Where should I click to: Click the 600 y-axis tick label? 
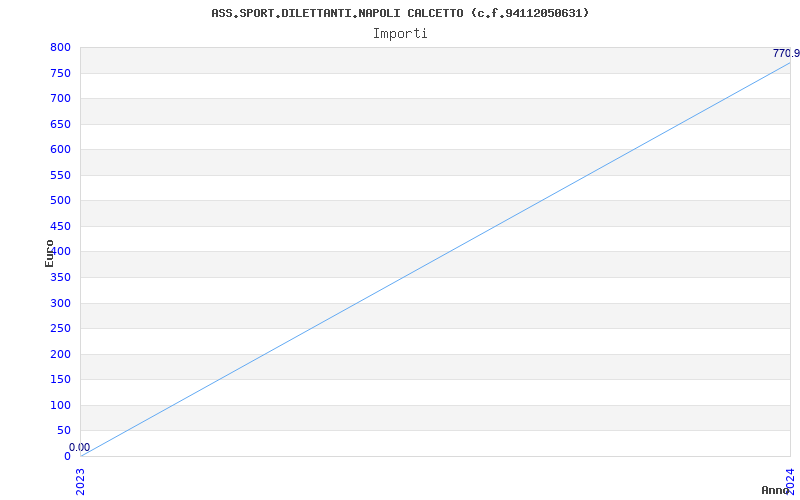tap(60, 149)
